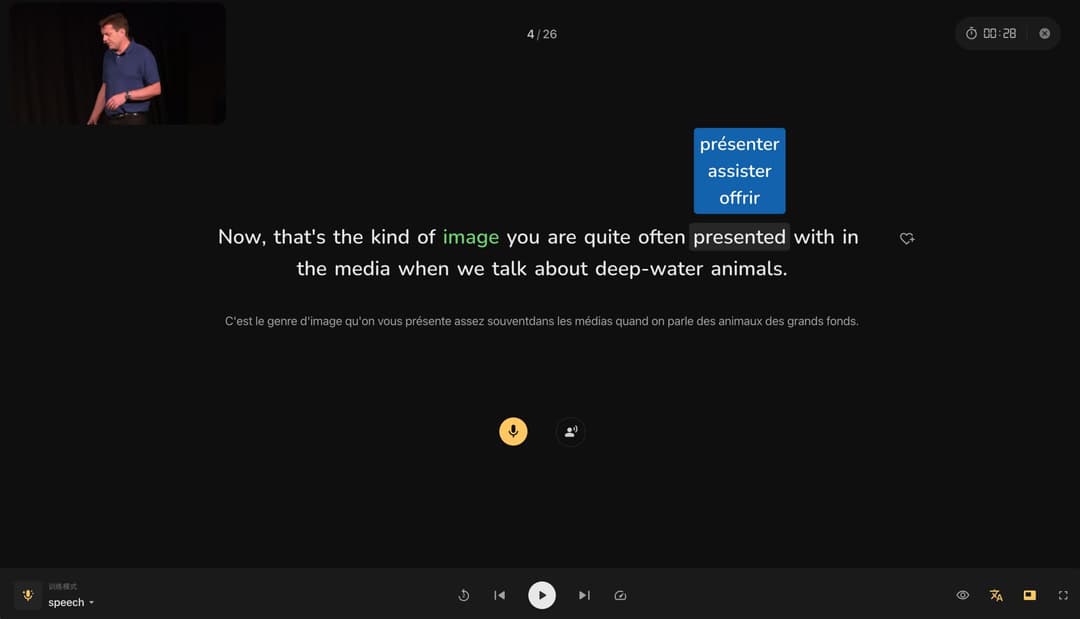Choose 'offrir' from the translation popup
Image resolution: width=1080 pixels, height=619 pixels.
(x=739, y=197)
